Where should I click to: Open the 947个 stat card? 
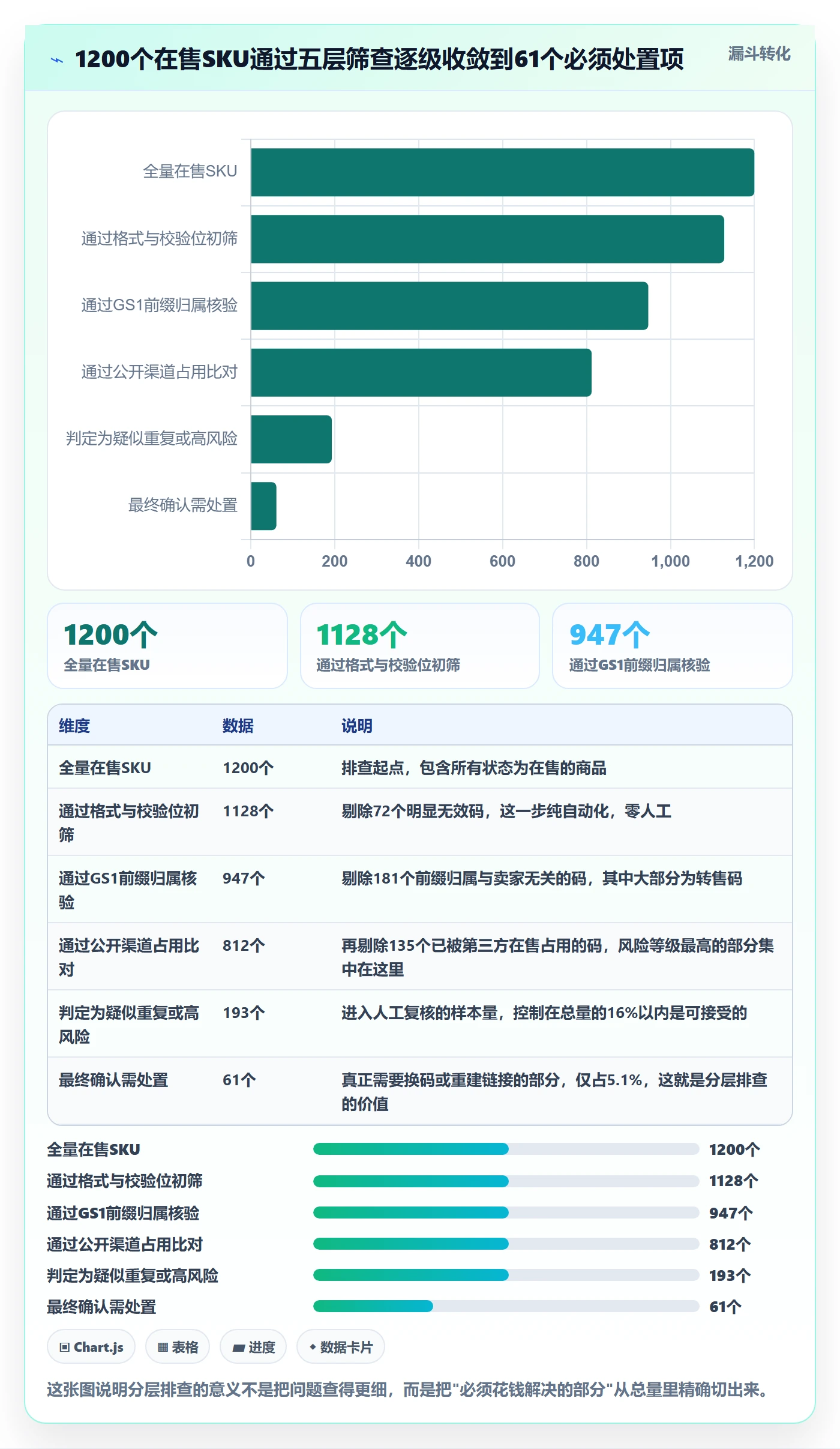pos(673,646)
